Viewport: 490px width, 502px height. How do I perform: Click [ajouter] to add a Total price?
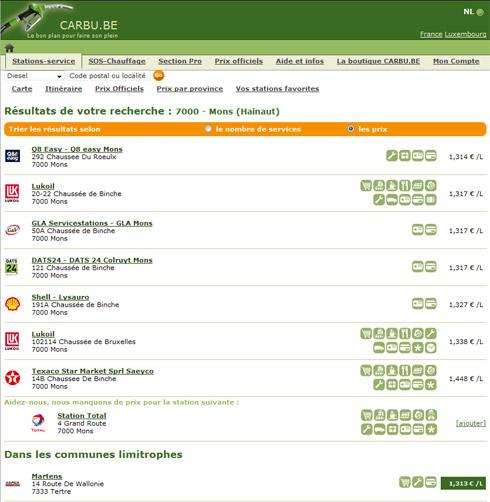471,423
